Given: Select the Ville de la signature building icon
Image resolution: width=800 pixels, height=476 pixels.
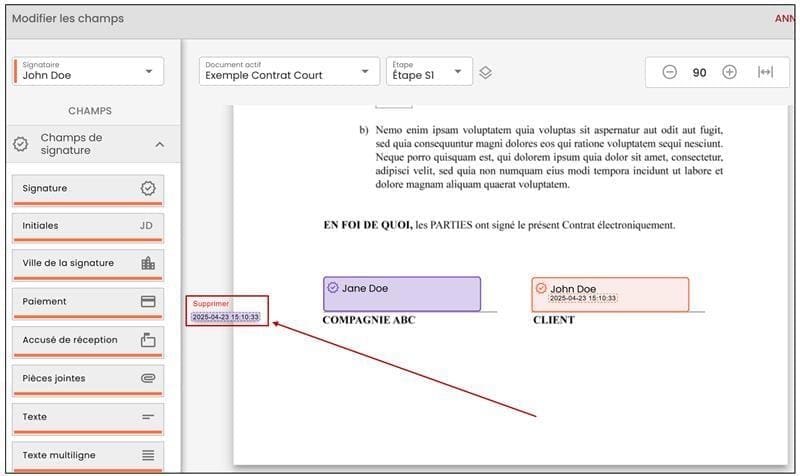Looking at the screenshot, I should coord(148,264).
